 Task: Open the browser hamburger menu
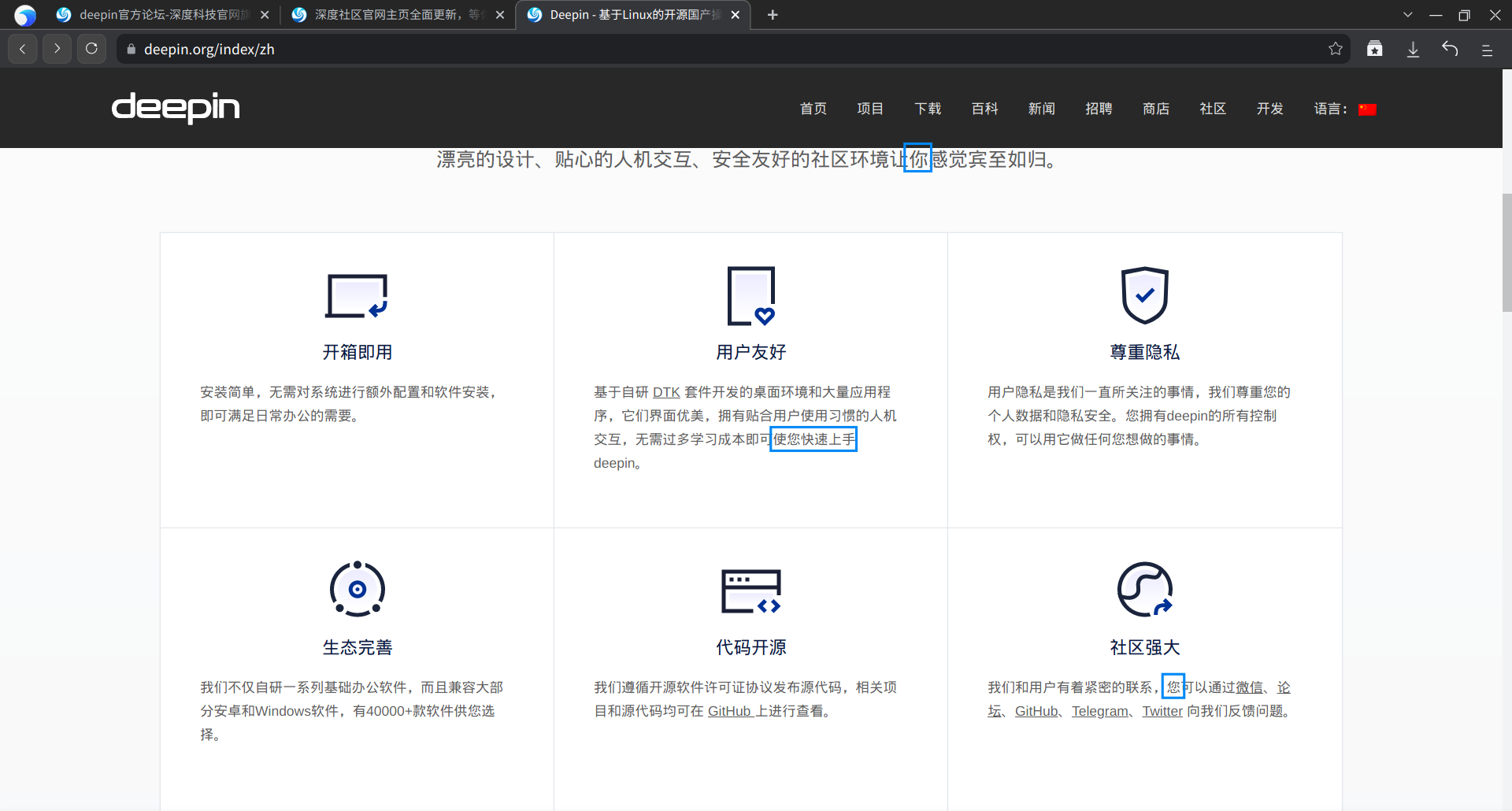pos(1488,50)
